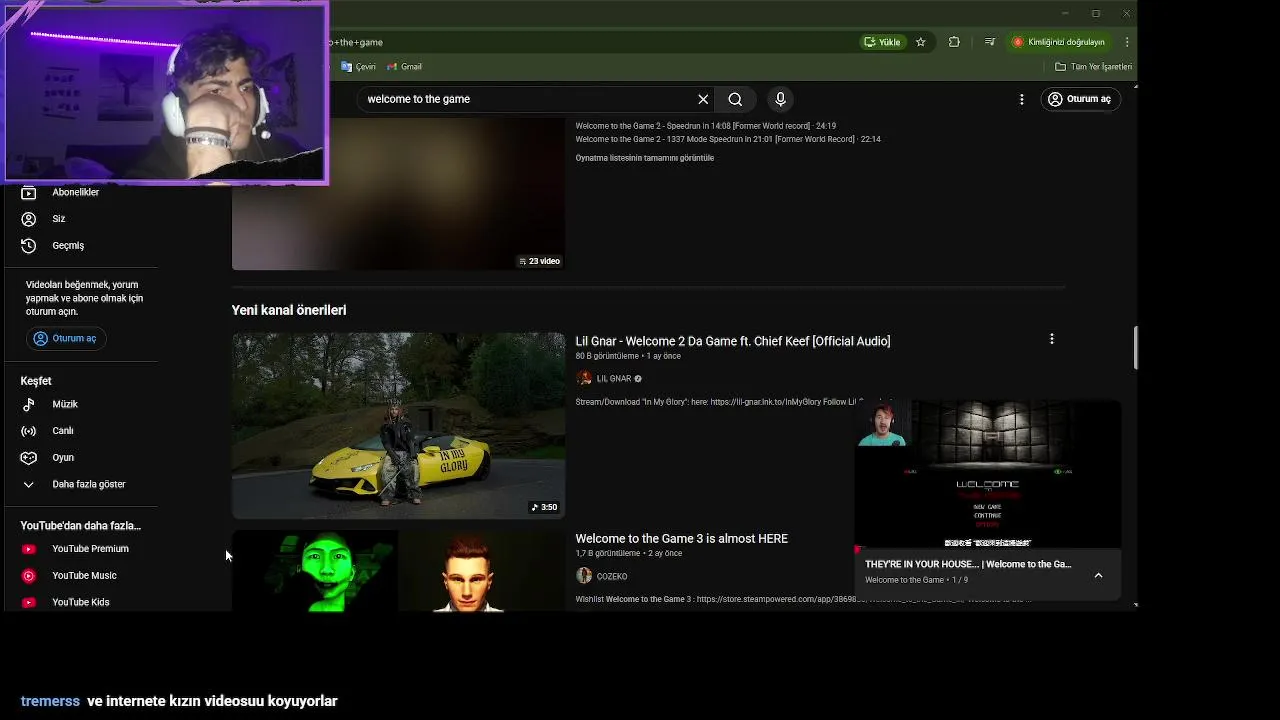The width and height of the screenshot is (1280, 720).
Task: Open more options for Lil Gnar video
Action: coord(1051,339)
